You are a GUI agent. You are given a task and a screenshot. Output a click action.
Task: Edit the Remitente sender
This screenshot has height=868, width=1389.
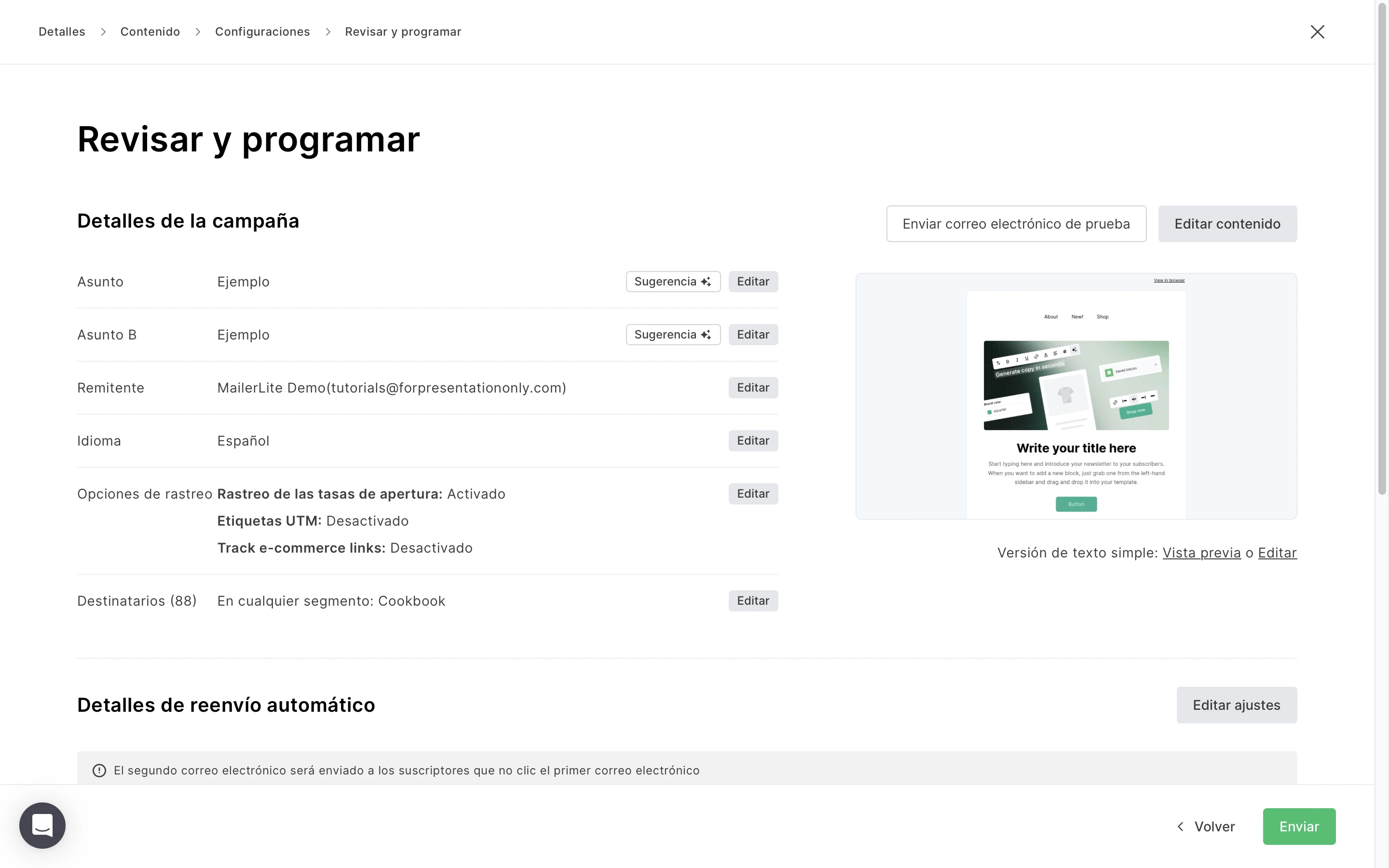pyautogui.click(x=752, y=388)
